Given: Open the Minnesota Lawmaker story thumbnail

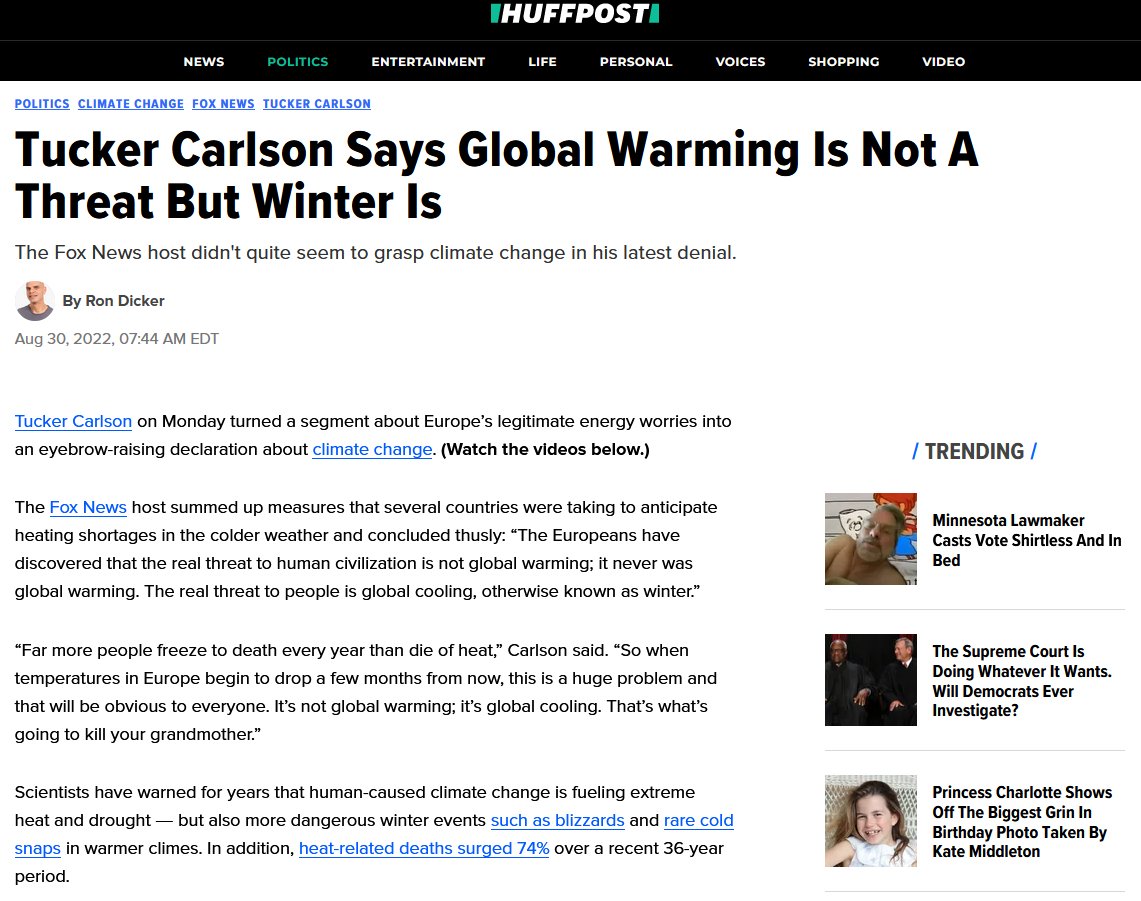Looking at the screenshot, I should tap(870, 539).
